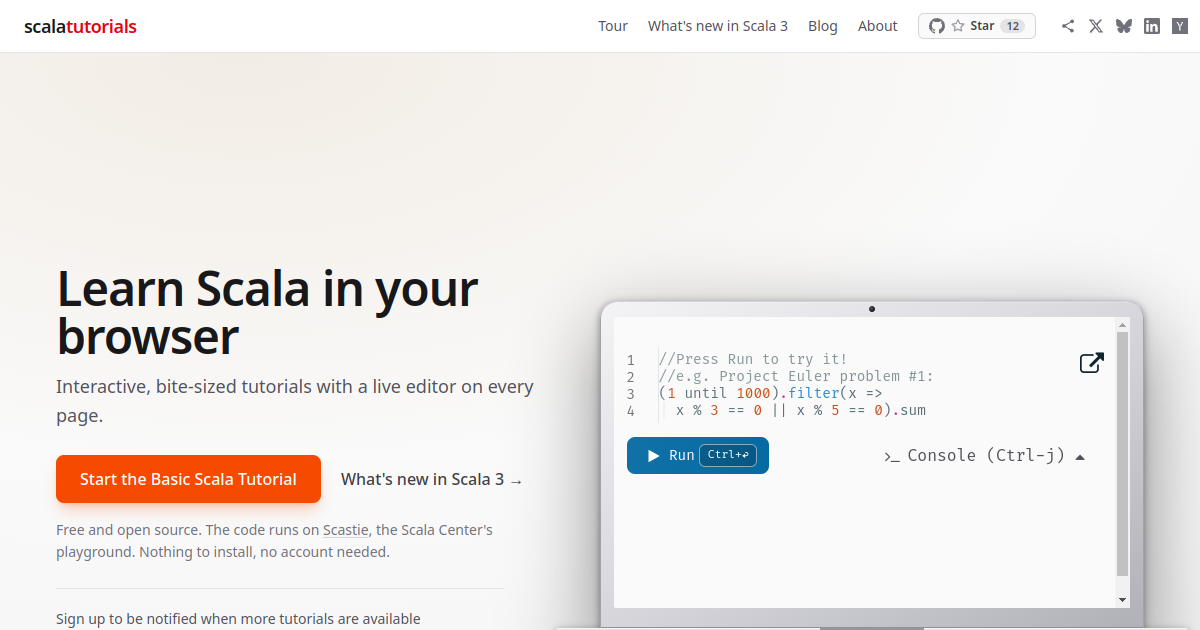The image size is (1200, 630).
Task: Run the code example
Action: [x=698, y=455]
